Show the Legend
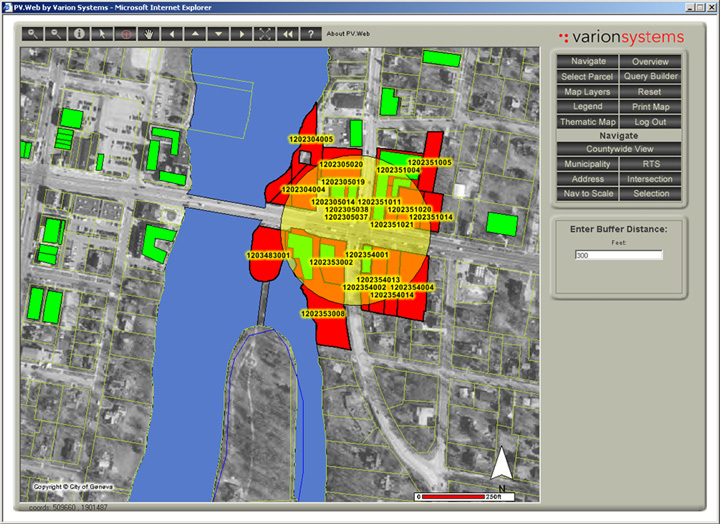This screenshot has width=720, height=524. tap(588, 107)
